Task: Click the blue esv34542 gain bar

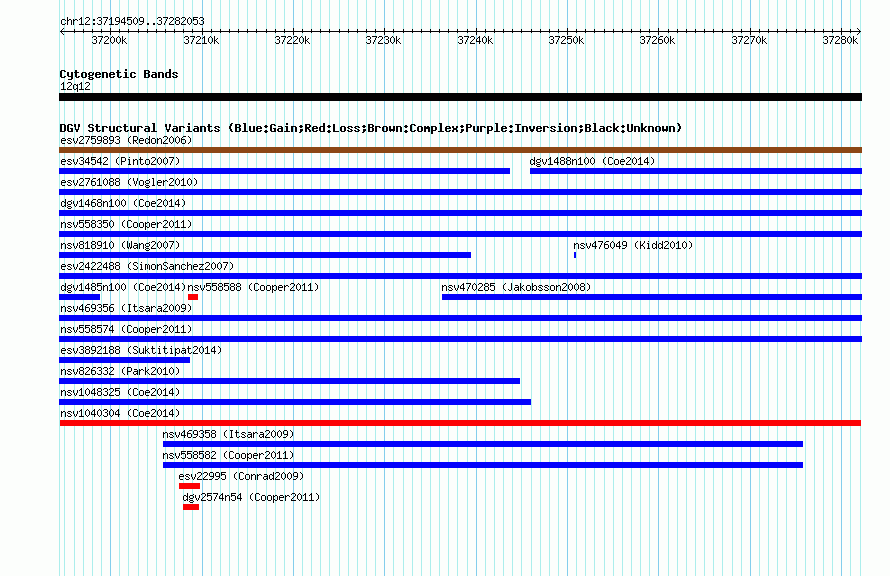Action: [x=284, y=171]
